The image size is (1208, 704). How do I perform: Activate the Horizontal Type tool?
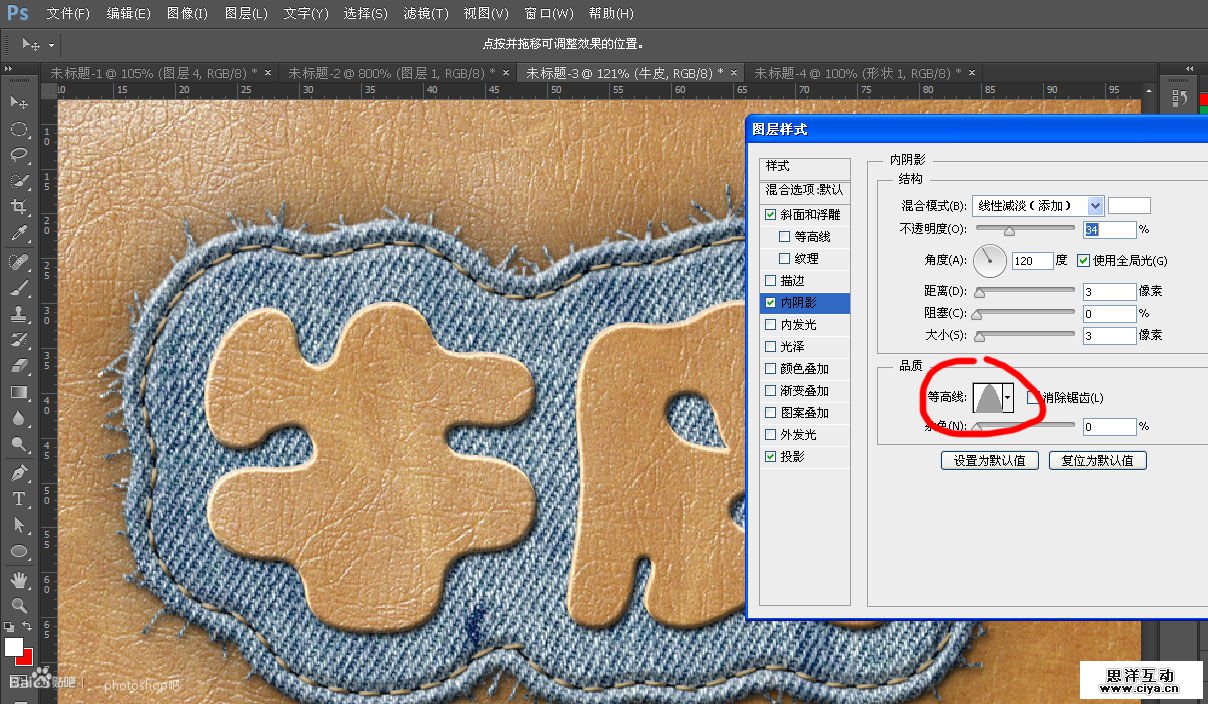[x=19, y=498]
